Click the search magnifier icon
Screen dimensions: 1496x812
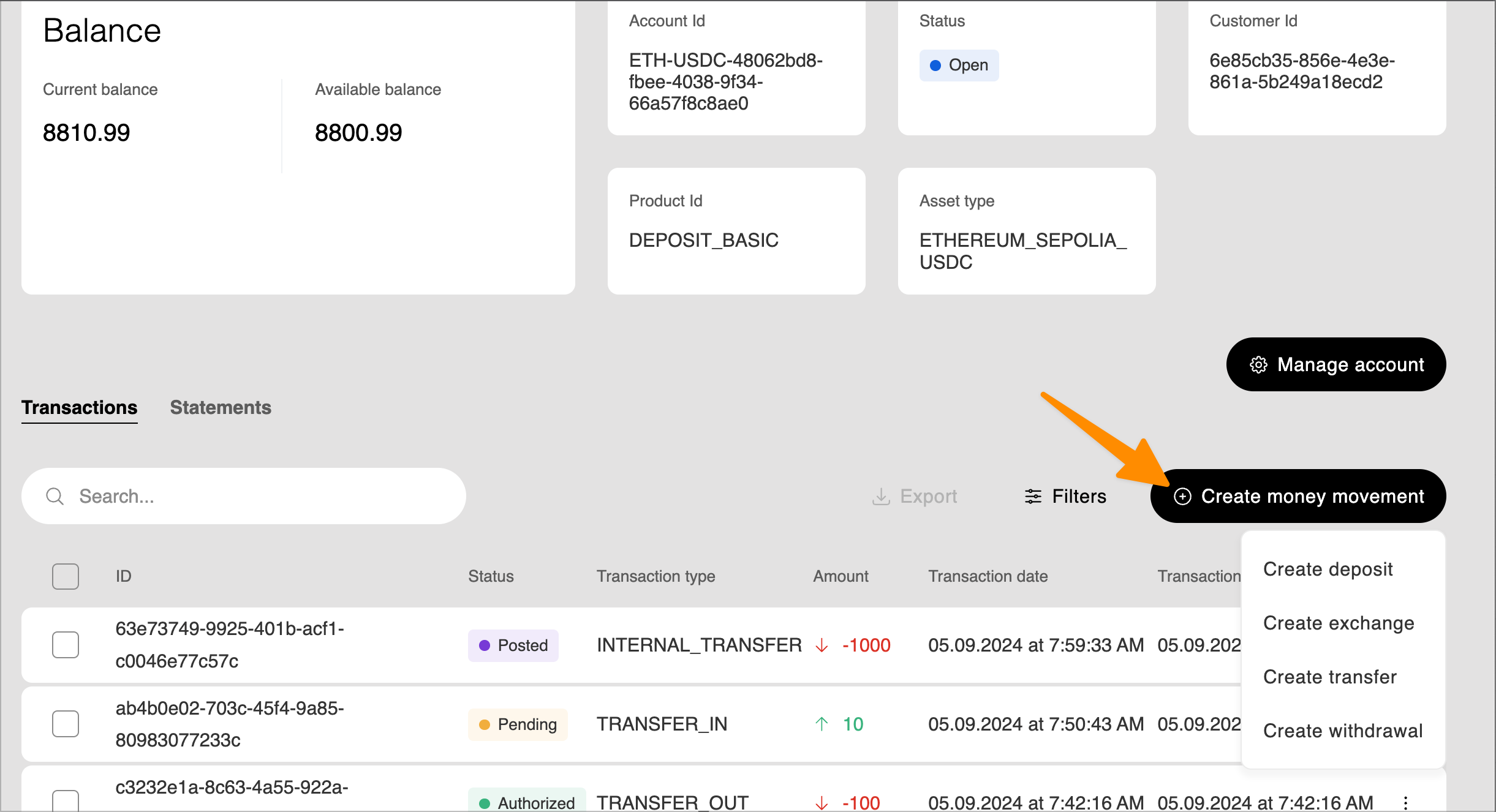pyautogui.click(x=55, y=497)
